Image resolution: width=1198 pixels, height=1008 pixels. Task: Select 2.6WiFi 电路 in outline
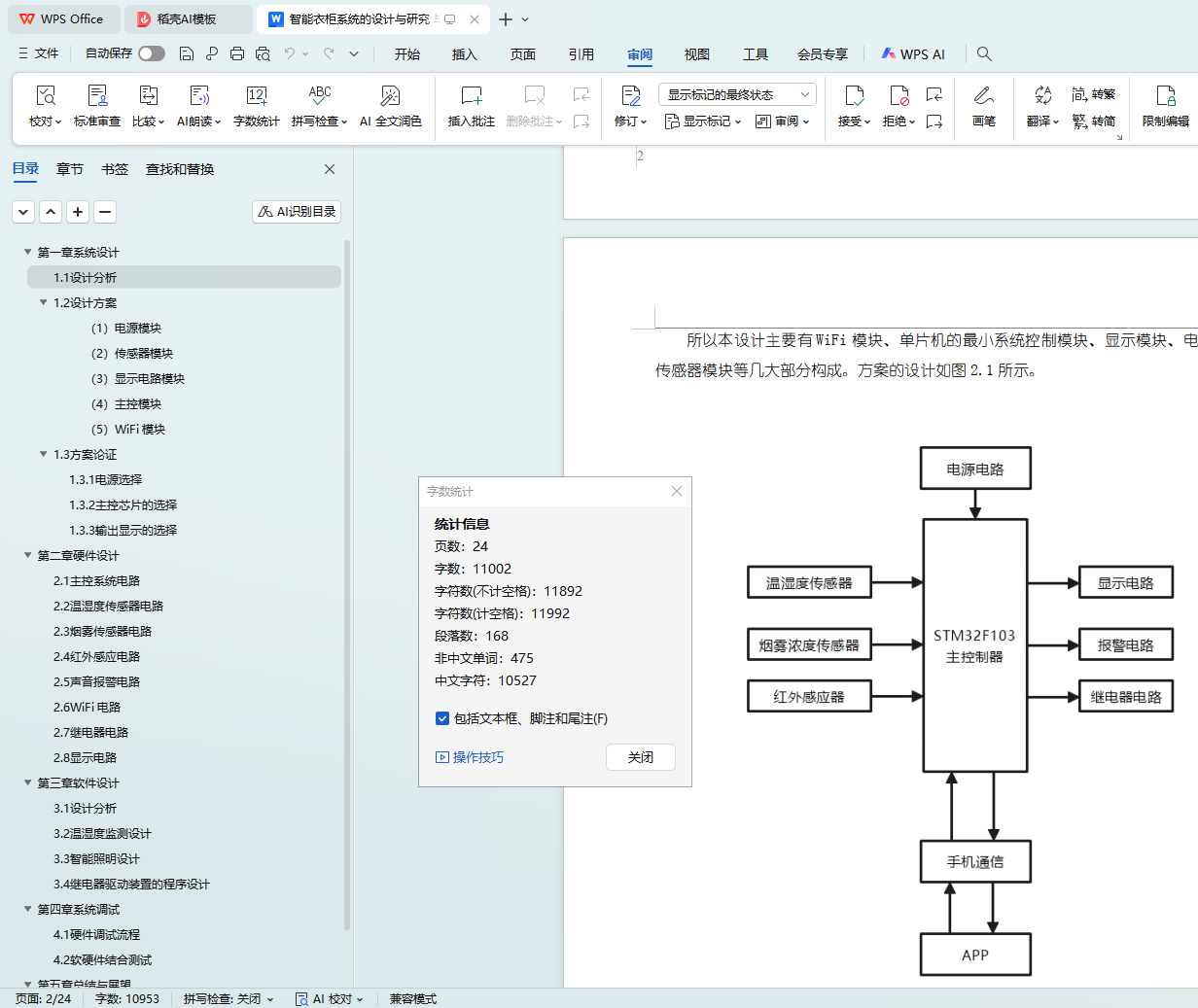(87, 707)
